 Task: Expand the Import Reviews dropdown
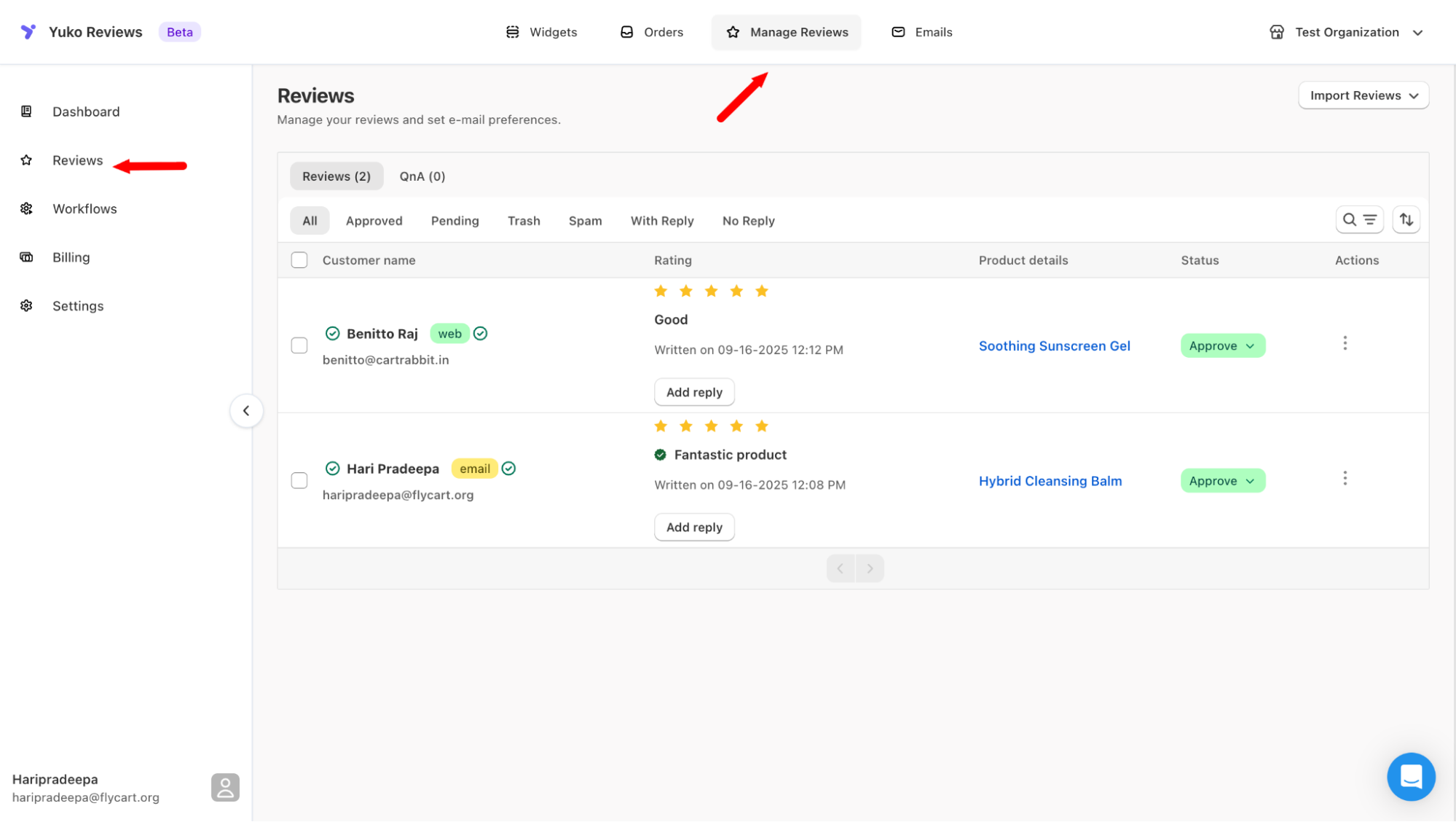pos(1363,95)
